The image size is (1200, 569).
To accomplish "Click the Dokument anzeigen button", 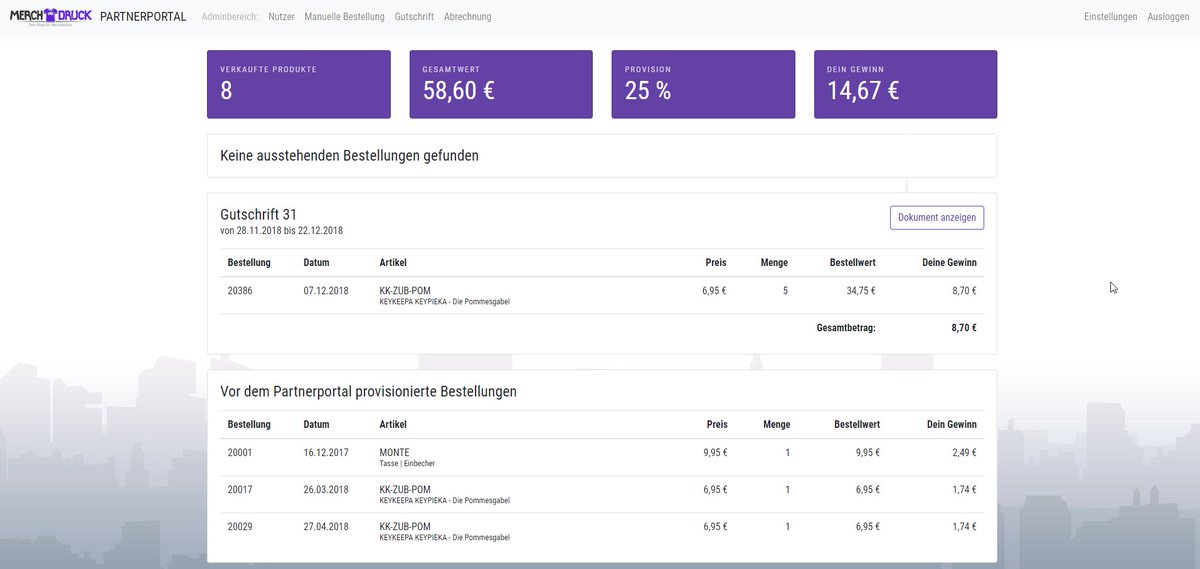I will 937,217.
